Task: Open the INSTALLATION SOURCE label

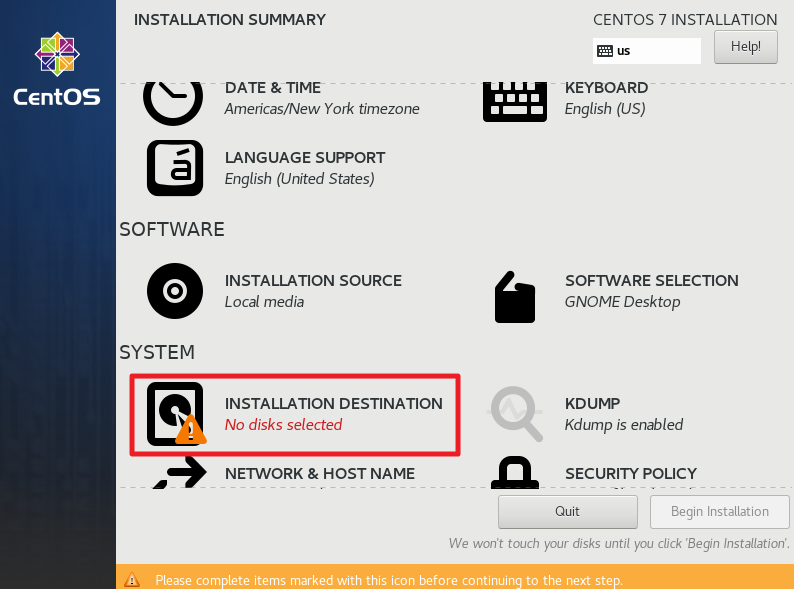Action: point(313,281)
